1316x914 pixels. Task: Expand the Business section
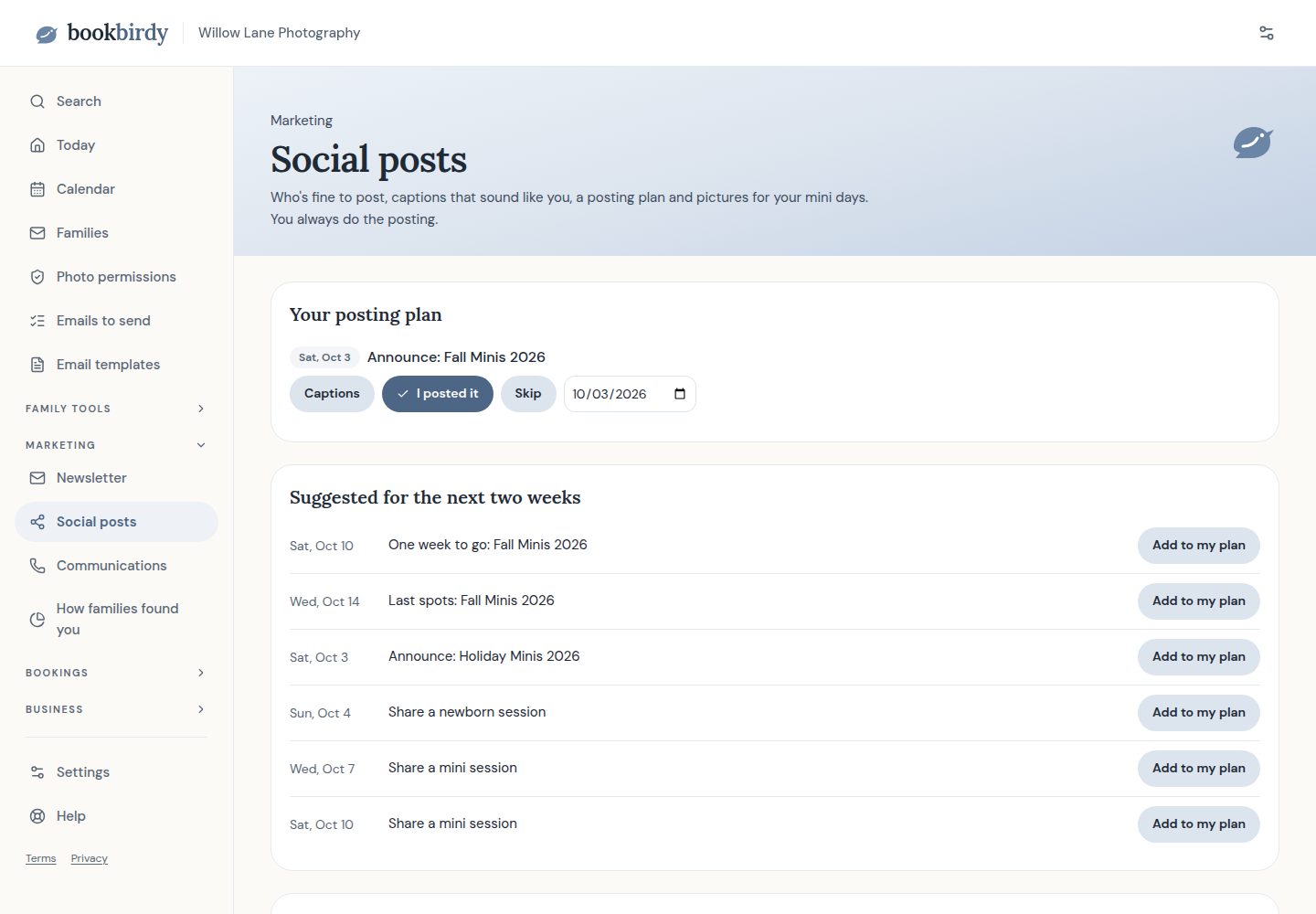[x=116, y=709]
